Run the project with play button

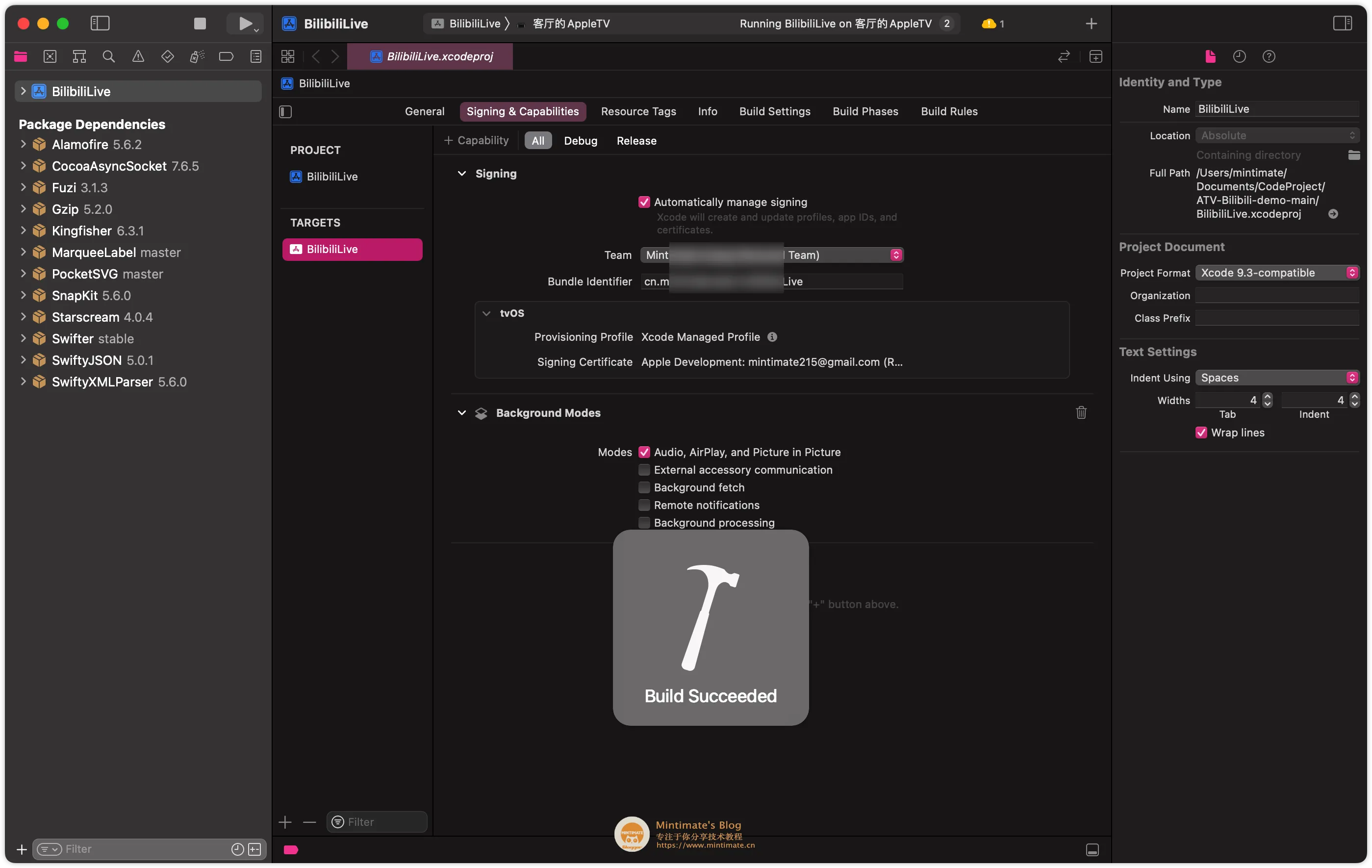point(245,24)
